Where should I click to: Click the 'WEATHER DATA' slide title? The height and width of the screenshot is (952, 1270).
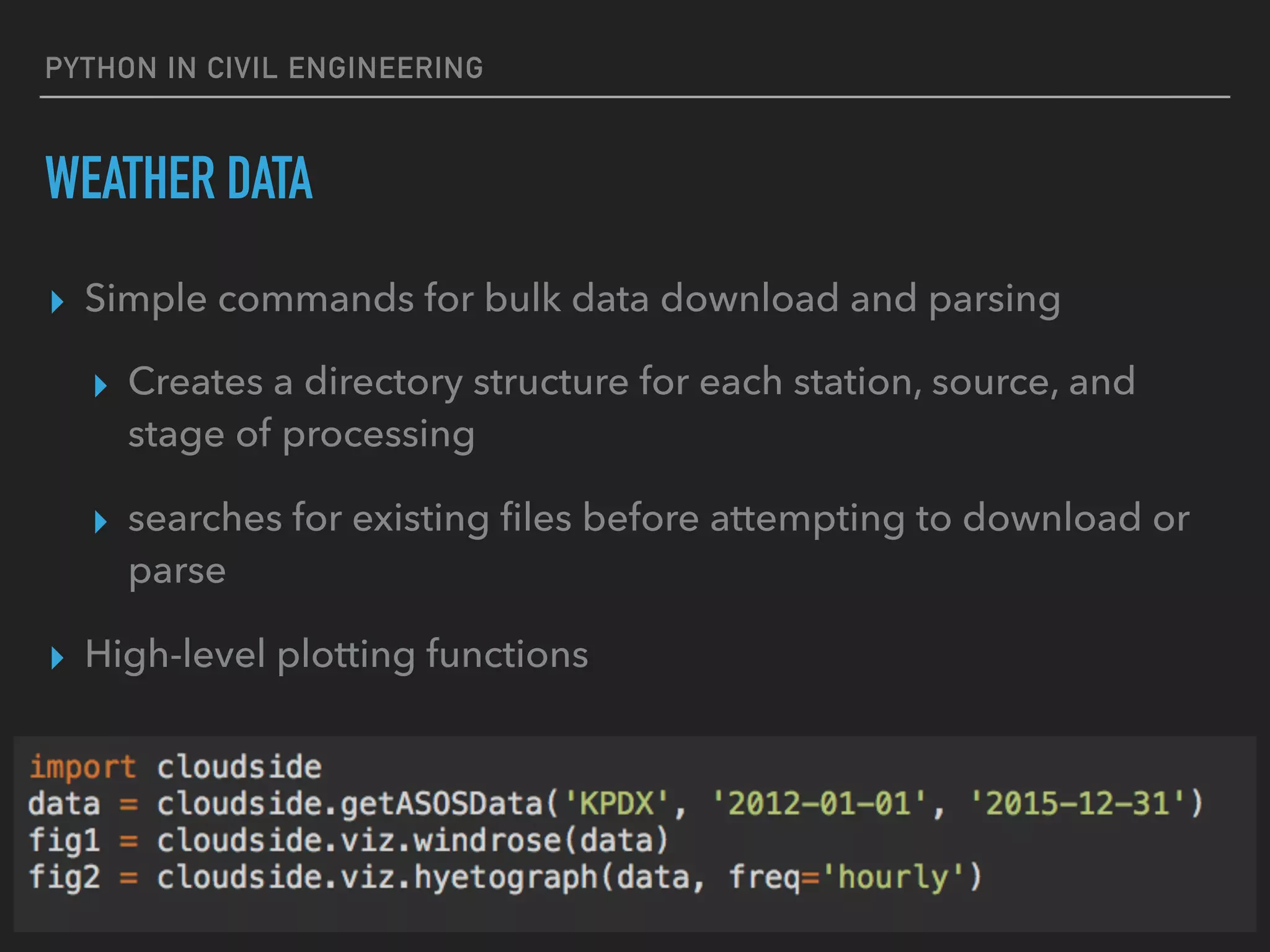point(179,178)
